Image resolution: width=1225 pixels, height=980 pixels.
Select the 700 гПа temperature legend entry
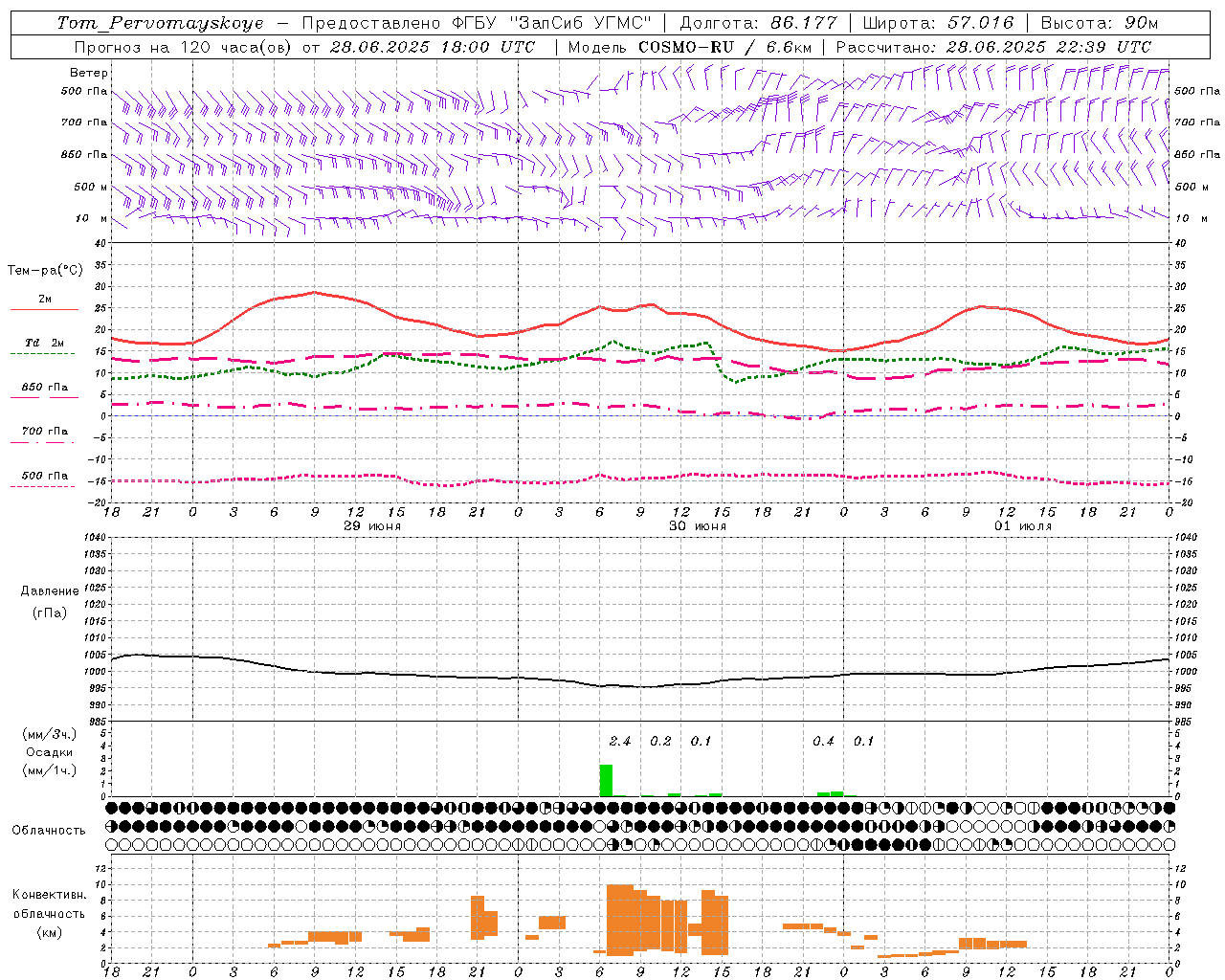coord(45,431)
